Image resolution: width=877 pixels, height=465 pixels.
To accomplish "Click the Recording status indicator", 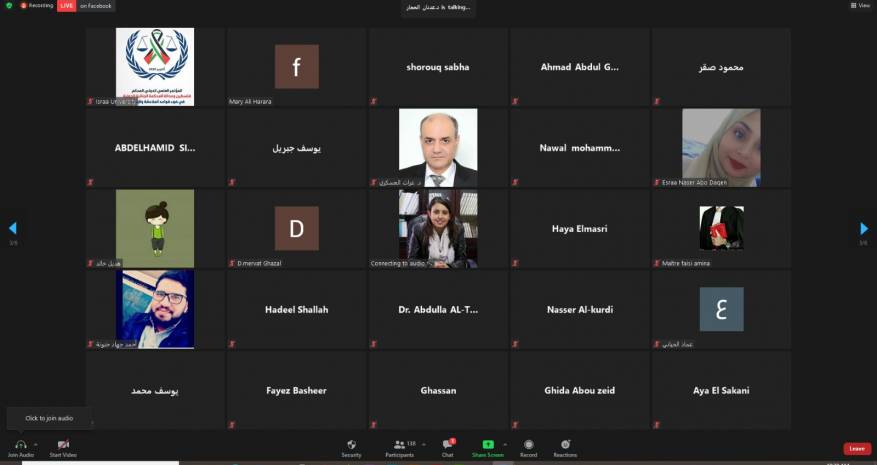I will click(38, 6).
